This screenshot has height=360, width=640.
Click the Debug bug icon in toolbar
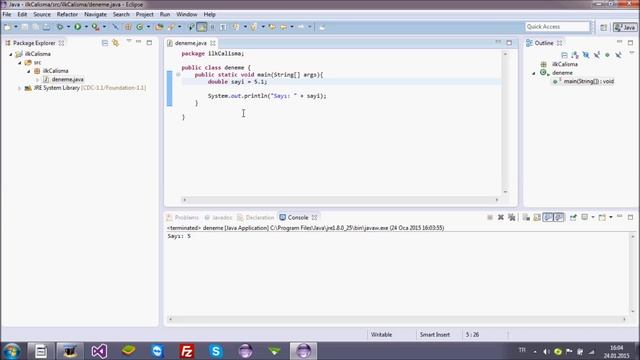pyautogui.click(x=60, y=27)
